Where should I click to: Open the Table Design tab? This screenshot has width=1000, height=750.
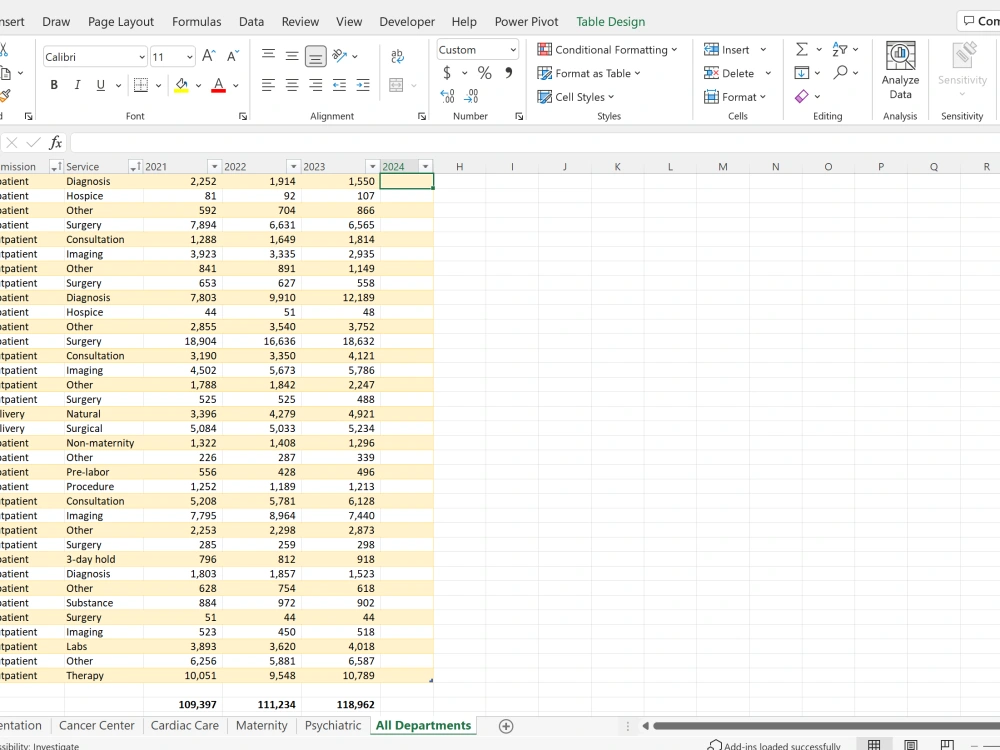tap(610, 22)
